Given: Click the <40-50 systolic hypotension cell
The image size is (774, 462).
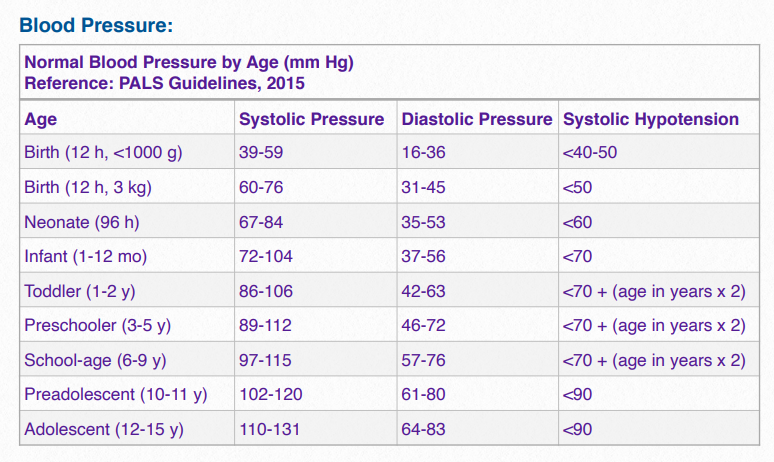Looking at the screenshot, I should pos(589,153).
